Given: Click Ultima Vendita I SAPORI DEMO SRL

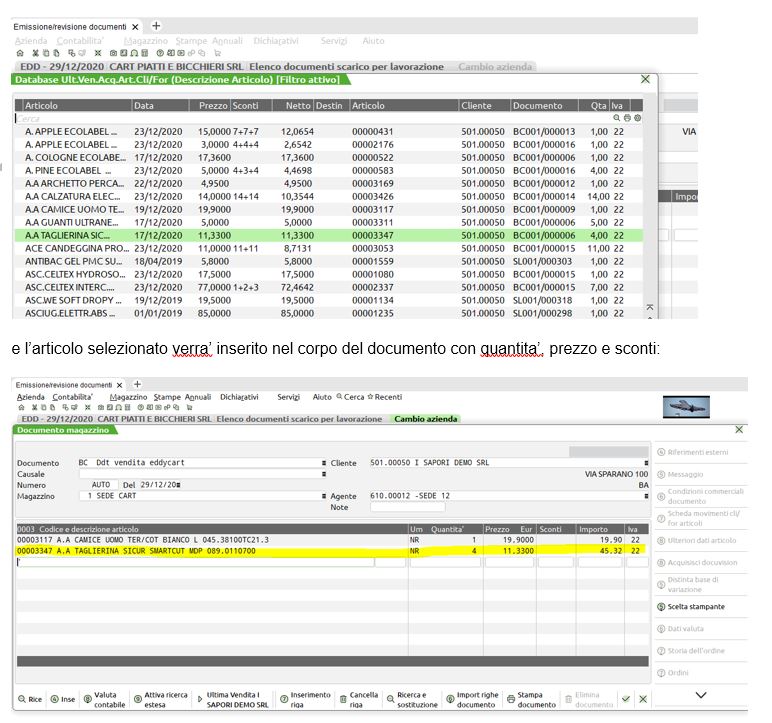Looking at the screenshot, I should [x=236, y=700].
